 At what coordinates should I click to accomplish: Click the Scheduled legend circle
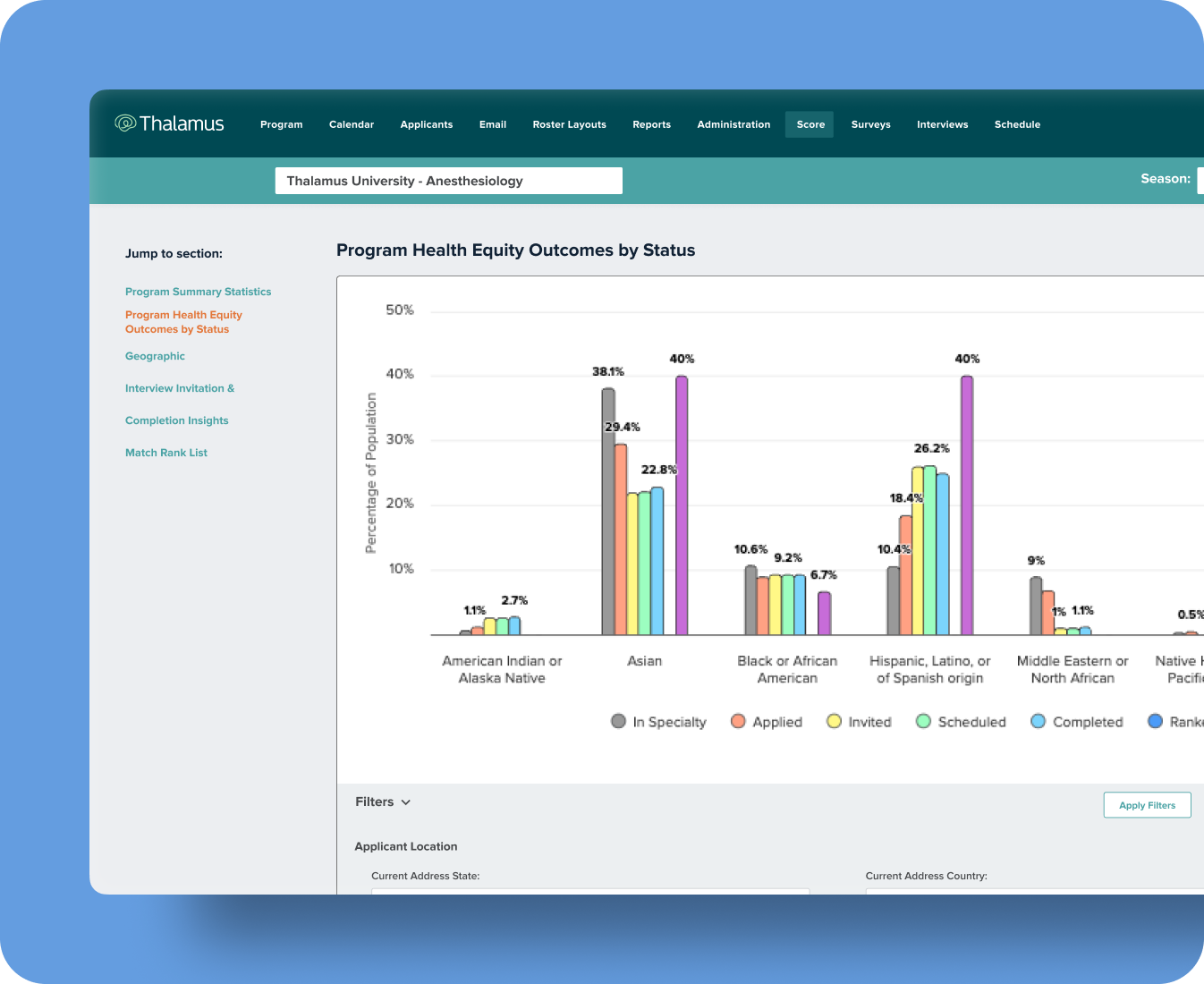923,721
